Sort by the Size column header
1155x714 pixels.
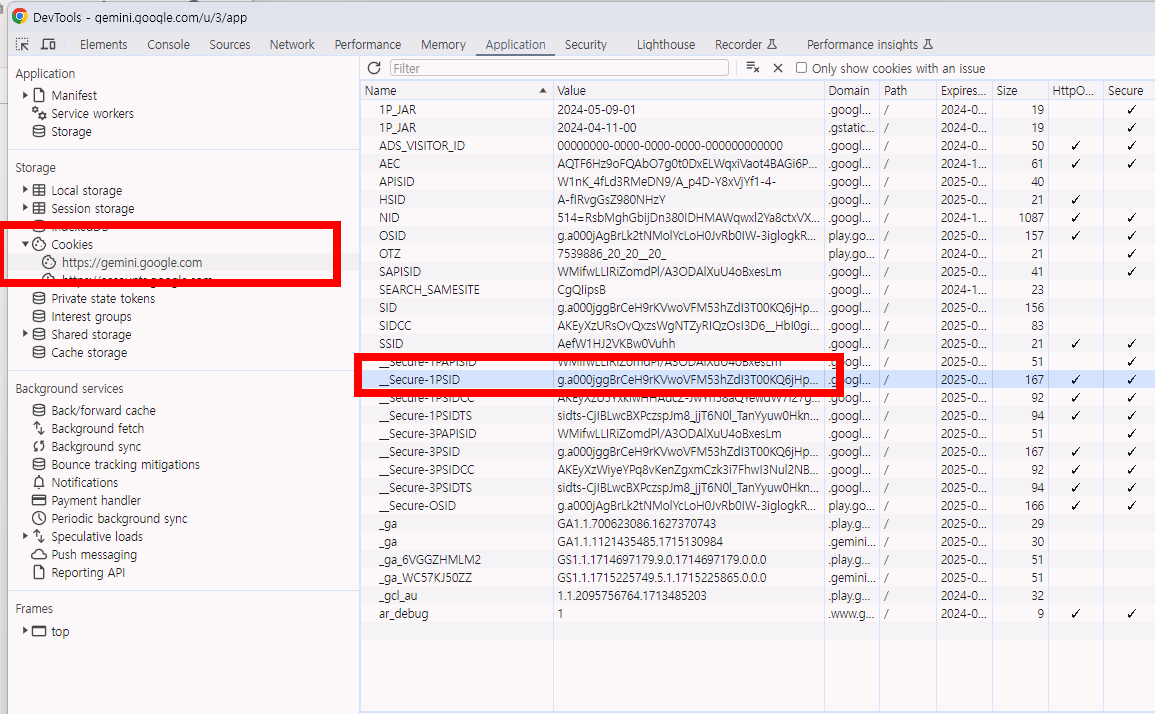click(1020, 91)
